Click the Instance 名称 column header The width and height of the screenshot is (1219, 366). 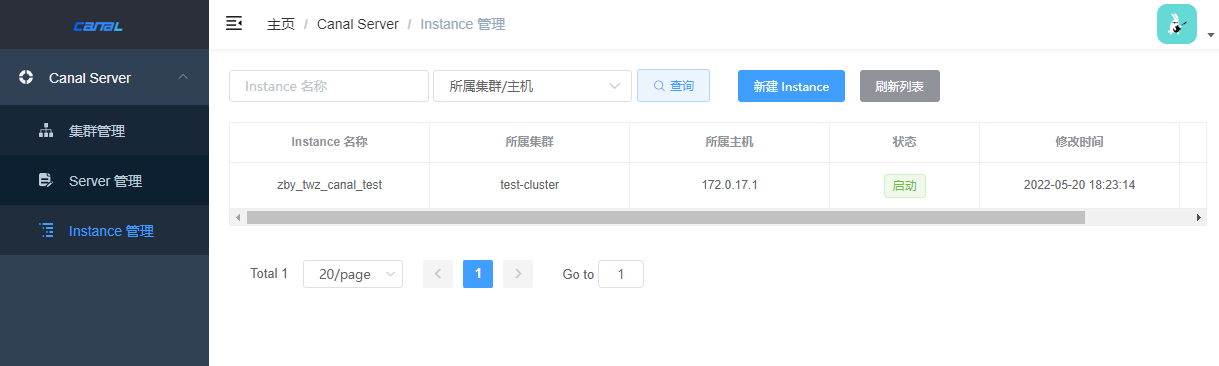pyautogui.click(x=329, y=142)
